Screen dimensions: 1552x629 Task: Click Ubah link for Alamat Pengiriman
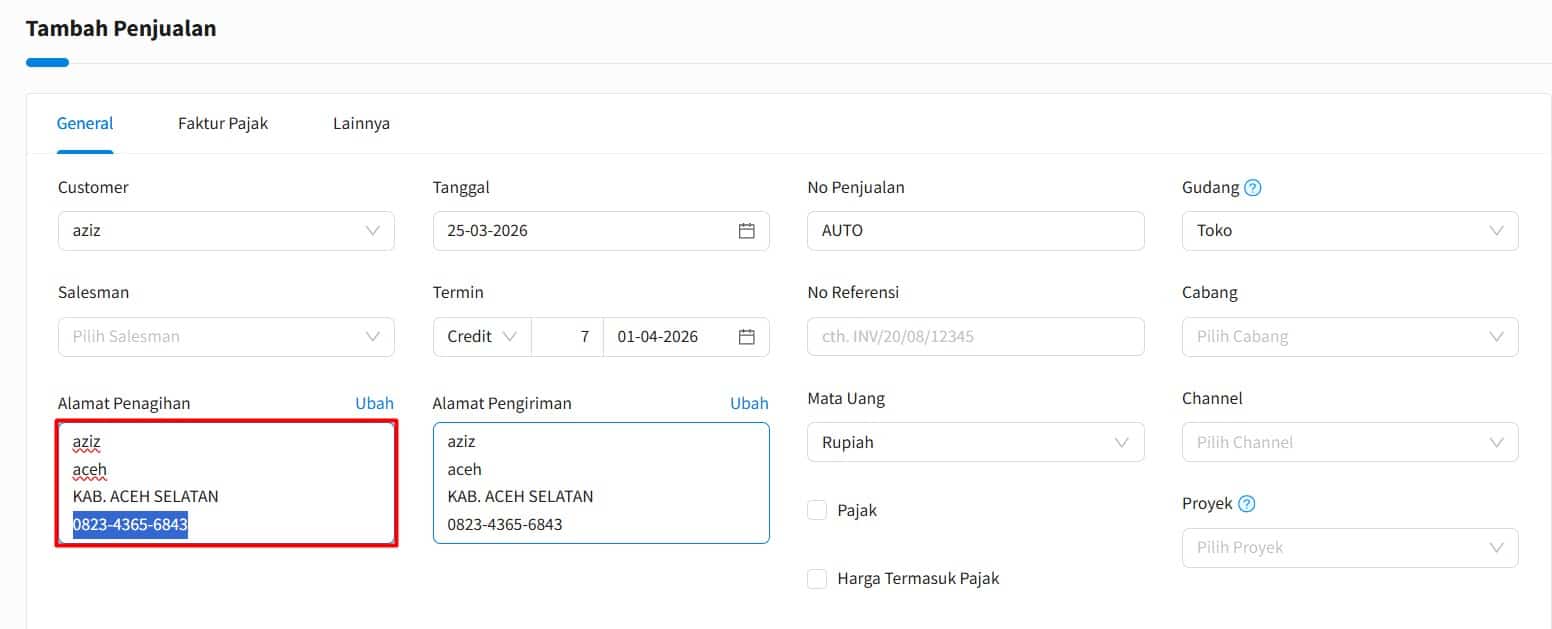749,404
